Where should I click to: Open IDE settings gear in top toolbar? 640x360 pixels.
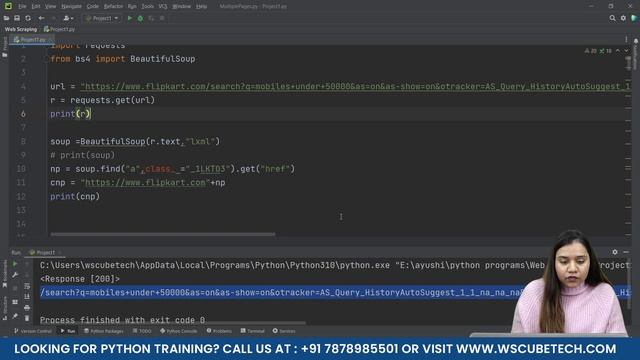tap(623, 18)
